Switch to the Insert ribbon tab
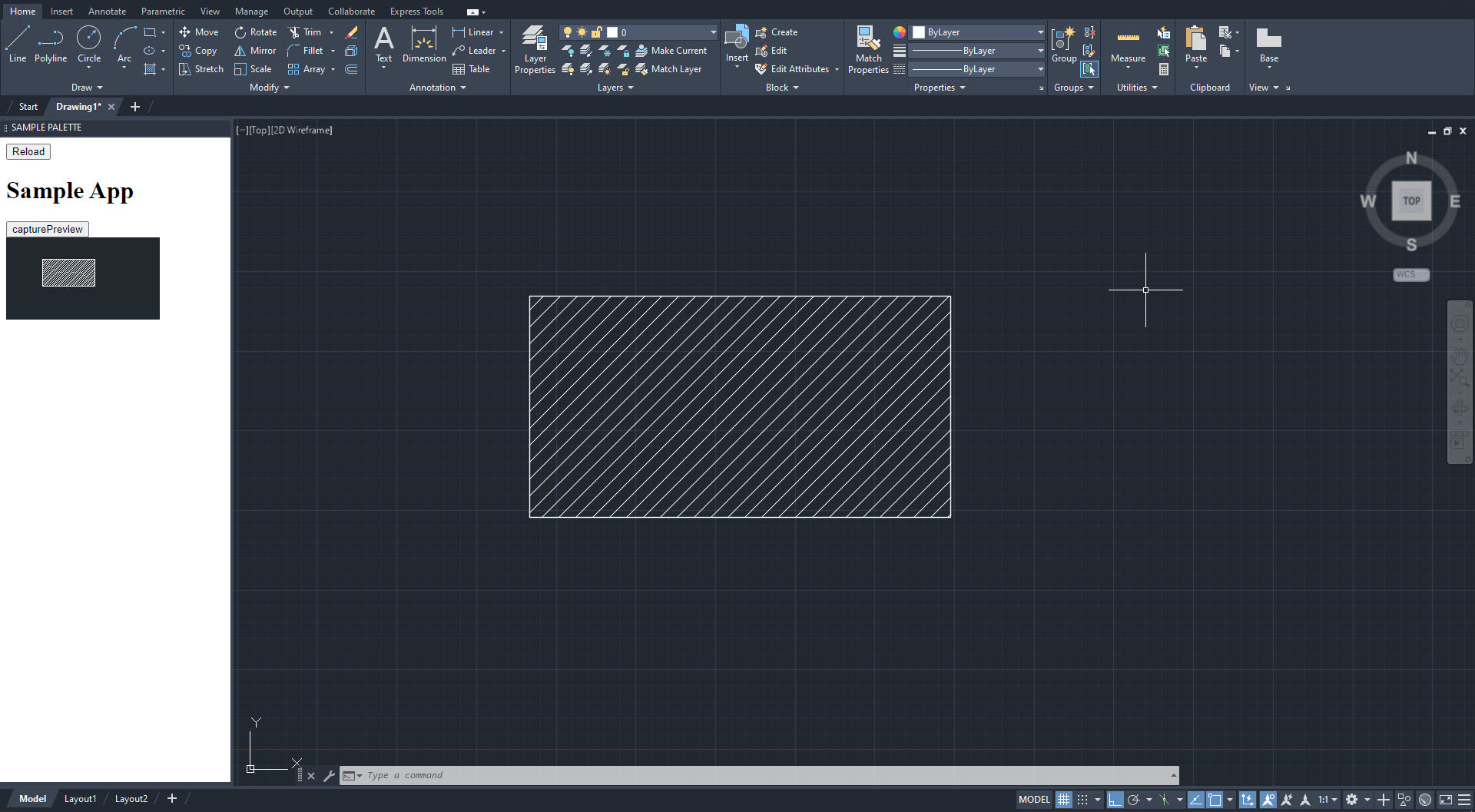 coord(61,12)
